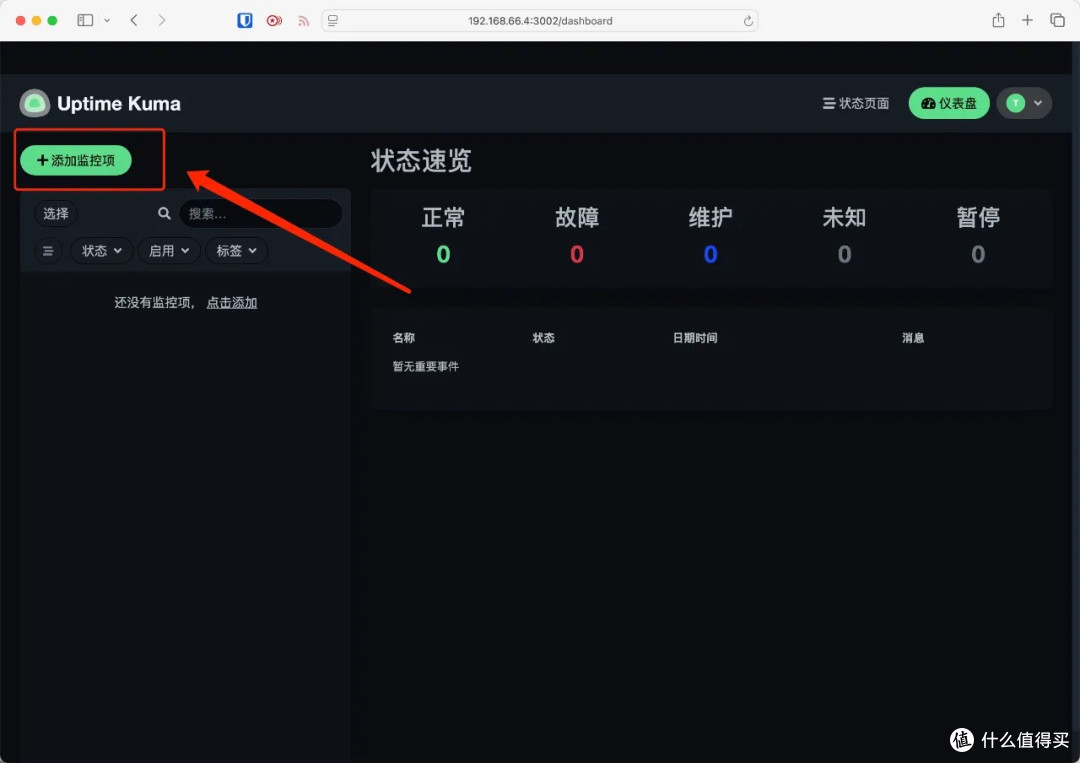This screenshot has height=763, width=1080.
Task: Open the Safari share icon
Action: (x=998, y=20)
